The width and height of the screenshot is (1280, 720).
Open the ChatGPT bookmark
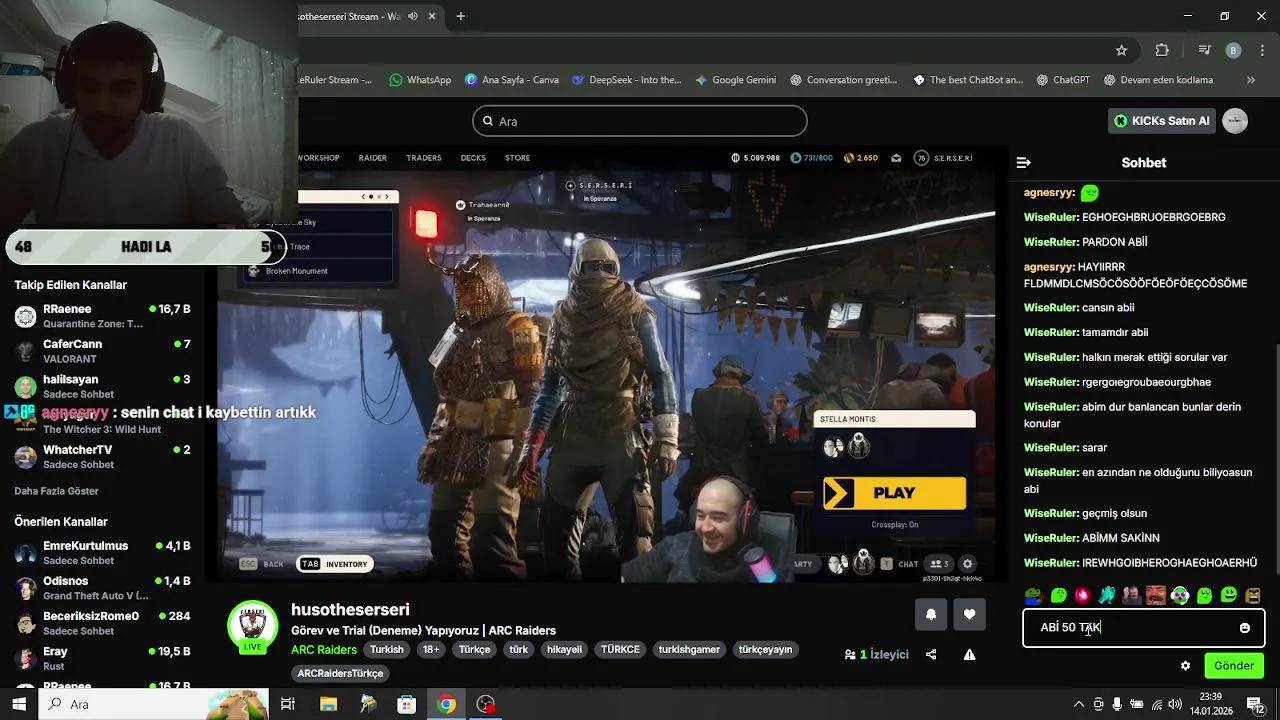1063,80
